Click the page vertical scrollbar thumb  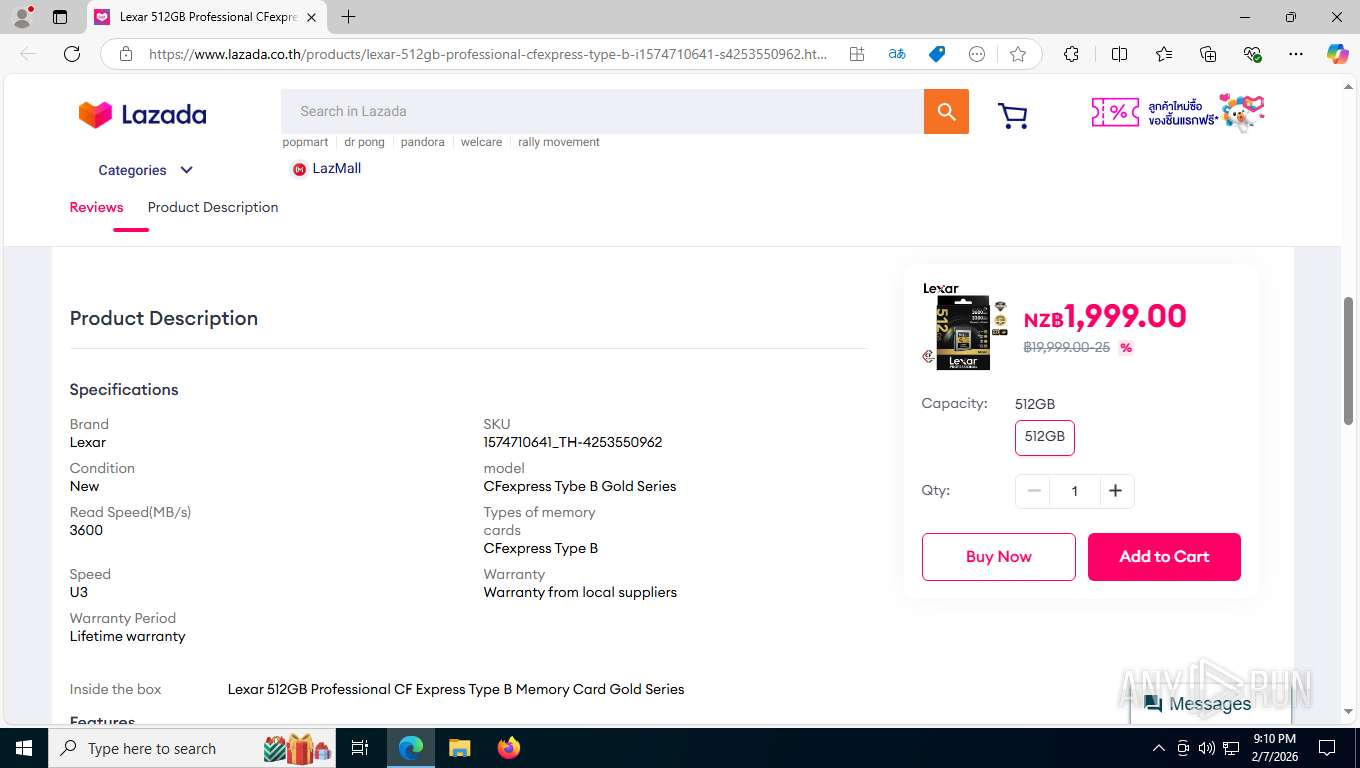pos(1348,361)
